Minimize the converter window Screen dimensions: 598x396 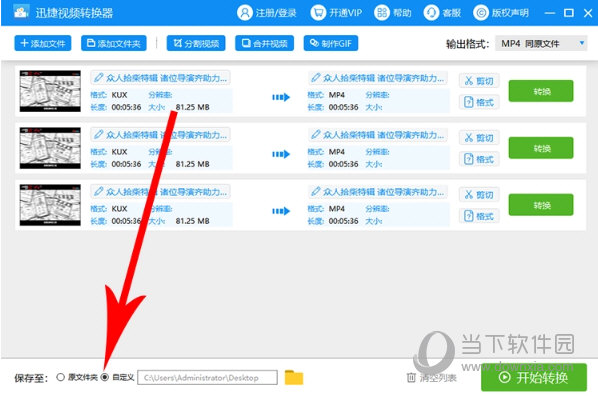click(550, 13)
